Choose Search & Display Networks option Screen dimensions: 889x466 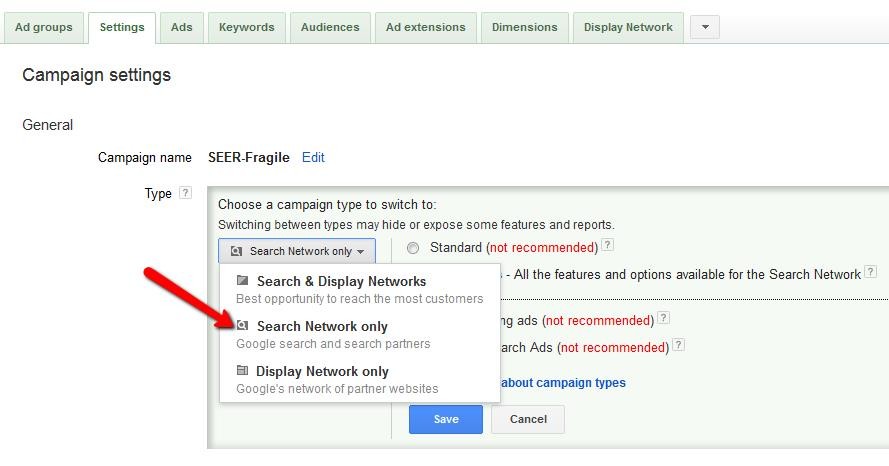tap(341, 282)
